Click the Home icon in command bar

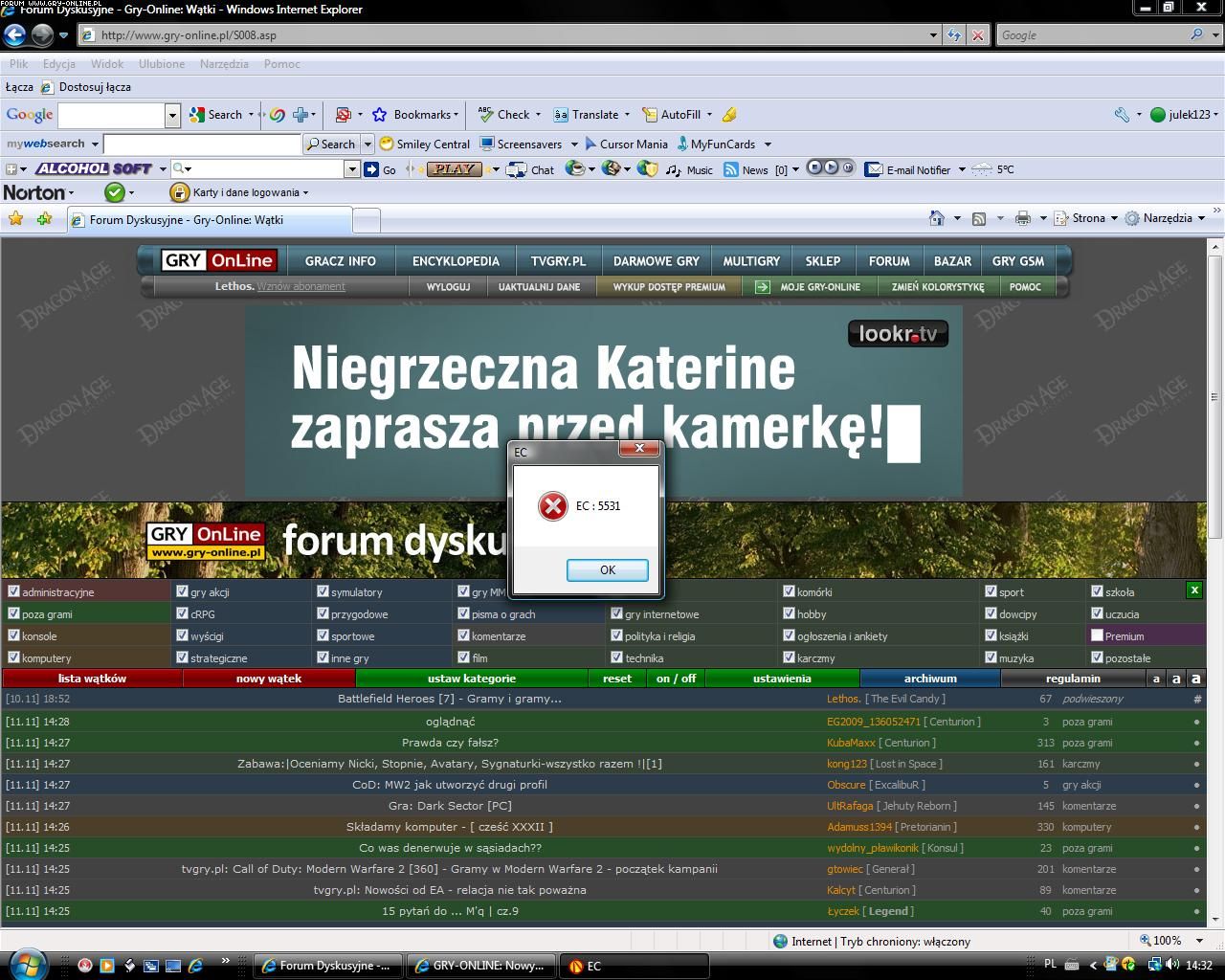pyautogui.click(x=937, y=218)
